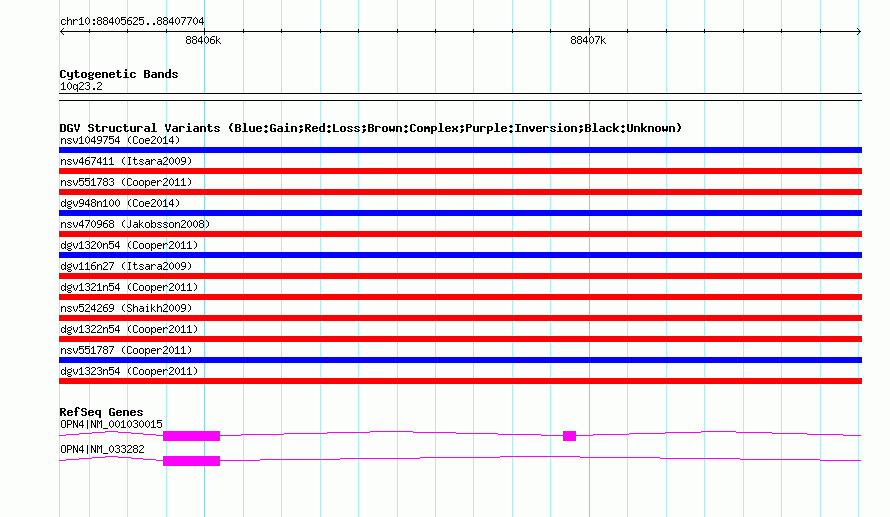Click the red nsv551783 loss variant bar

pos(460,192)
